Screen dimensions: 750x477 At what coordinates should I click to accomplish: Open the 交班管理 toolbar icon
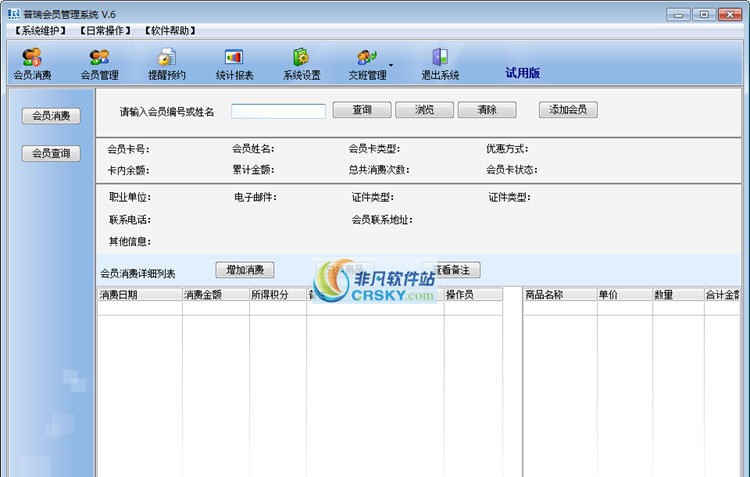pyautogui.click(x=367, y=64)
